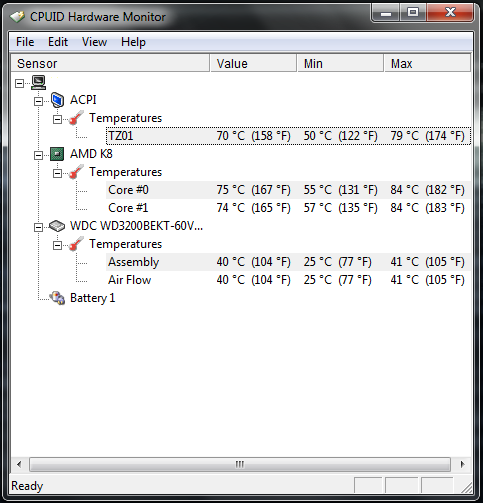Maximize the Hardware Monitor window
This screenshot has height=503, width=483.
point(413,13)
